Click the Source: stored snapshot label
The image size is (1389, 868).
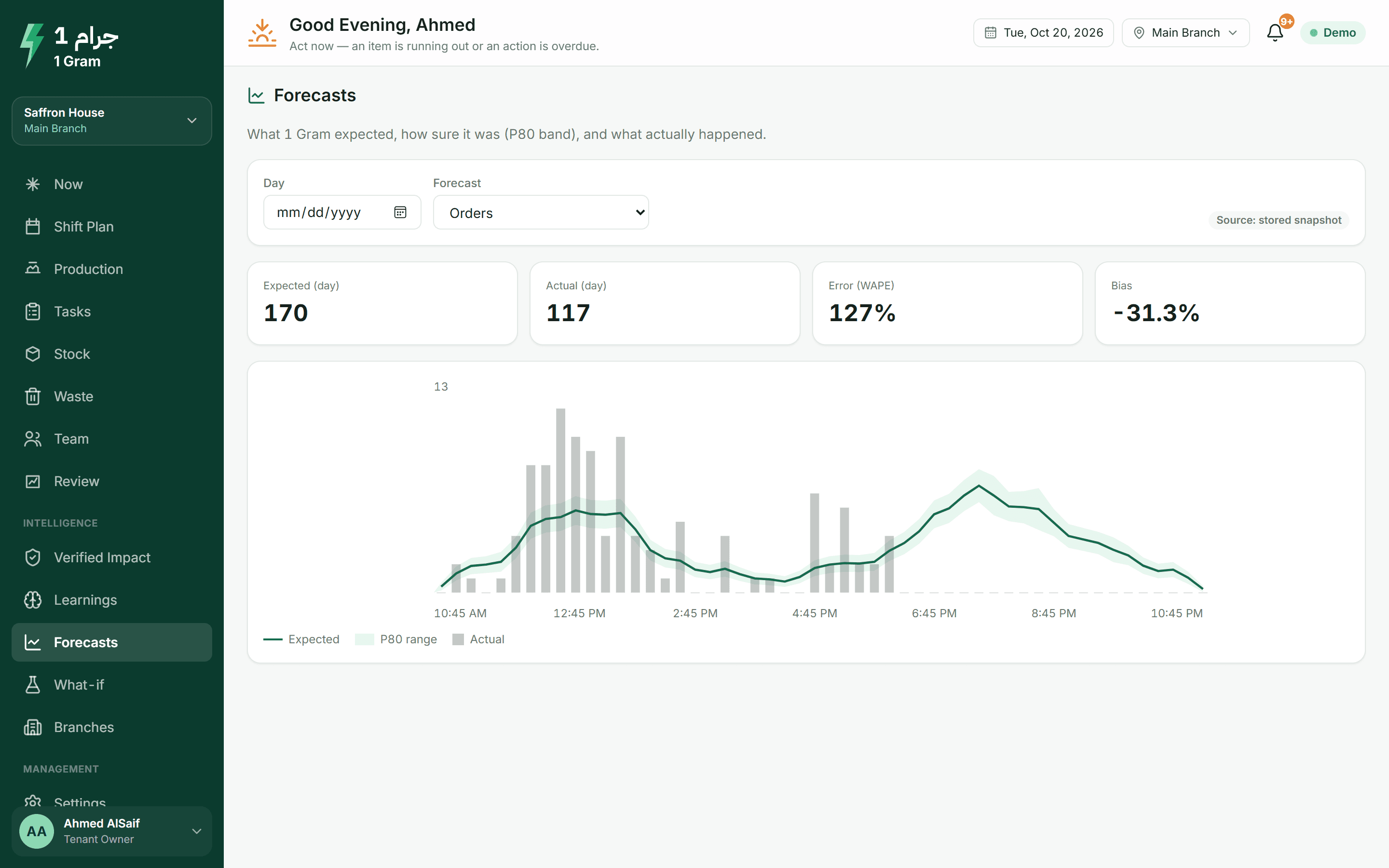coord(1279,220)
